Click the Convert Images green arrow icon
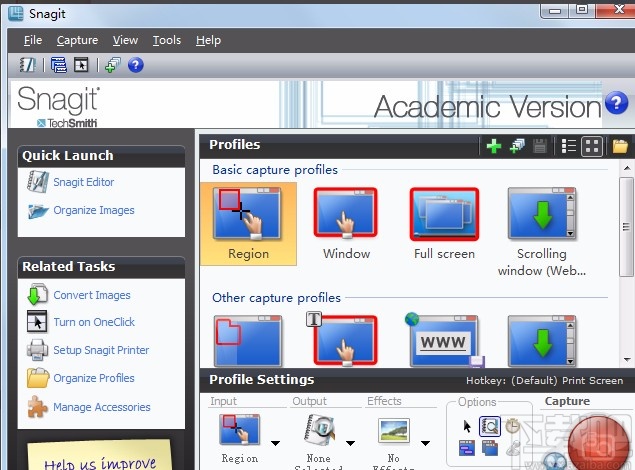Viewport: 635px width, 470px height. 37,294
